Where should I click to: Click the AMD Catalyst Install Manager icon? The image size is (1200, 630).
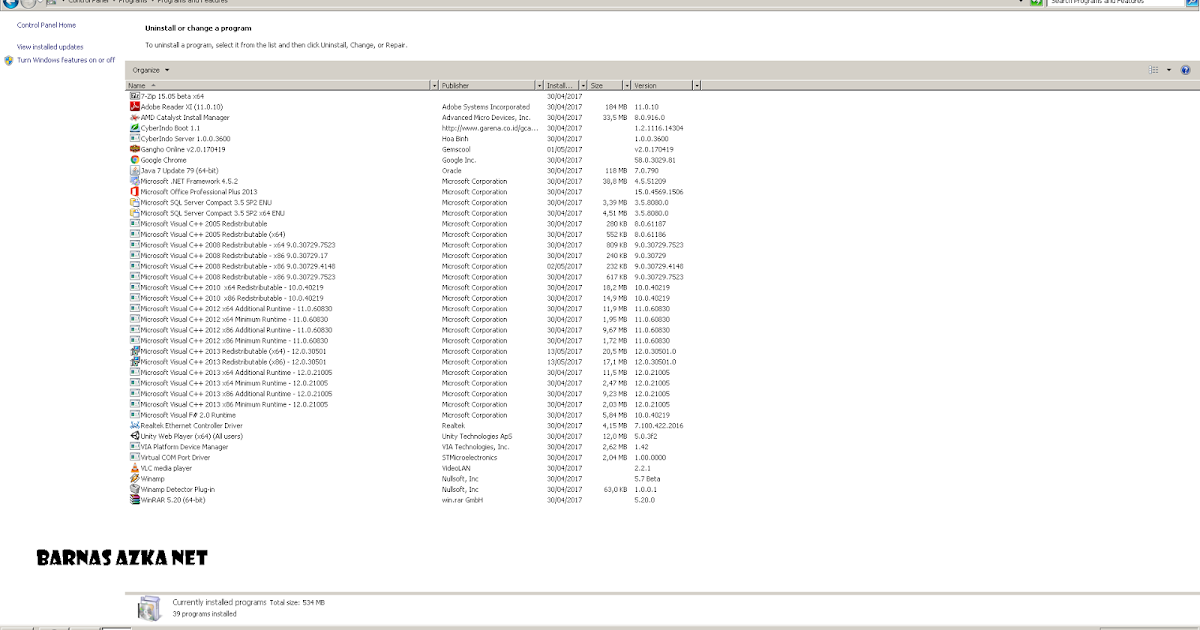tap(134, 117)
